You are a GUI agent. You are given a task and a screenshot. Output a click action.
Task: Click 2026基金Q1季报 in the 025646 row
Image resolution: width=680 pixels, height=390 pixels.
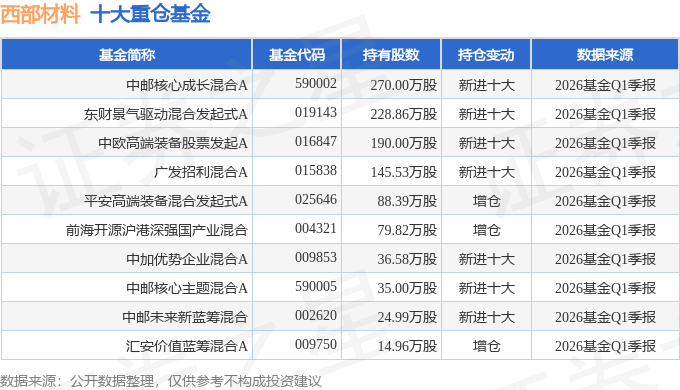[x=605, y=201]
